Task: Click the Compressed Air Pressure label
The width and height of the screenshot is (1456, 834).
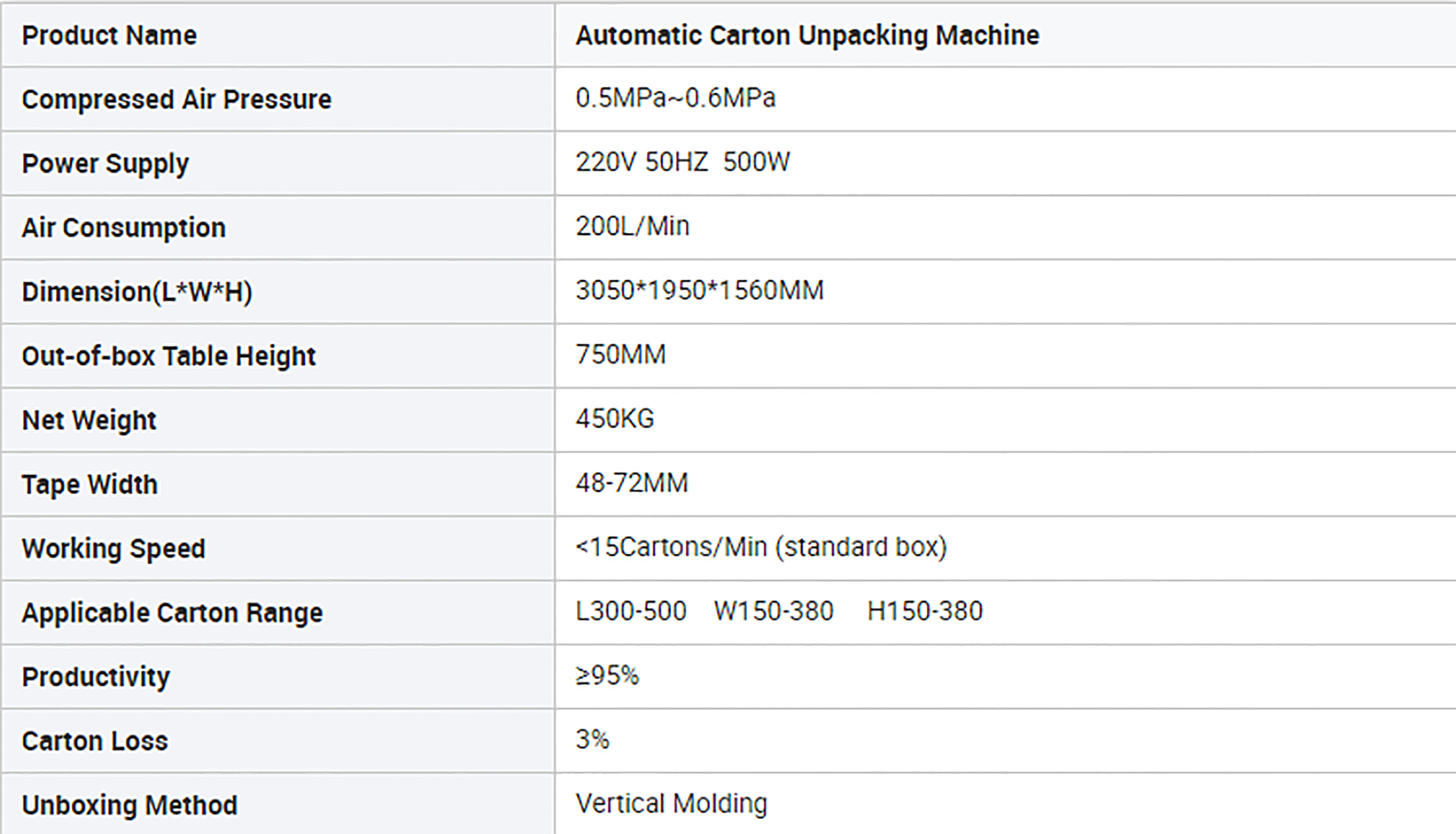Action: click(x=176, y=100)
